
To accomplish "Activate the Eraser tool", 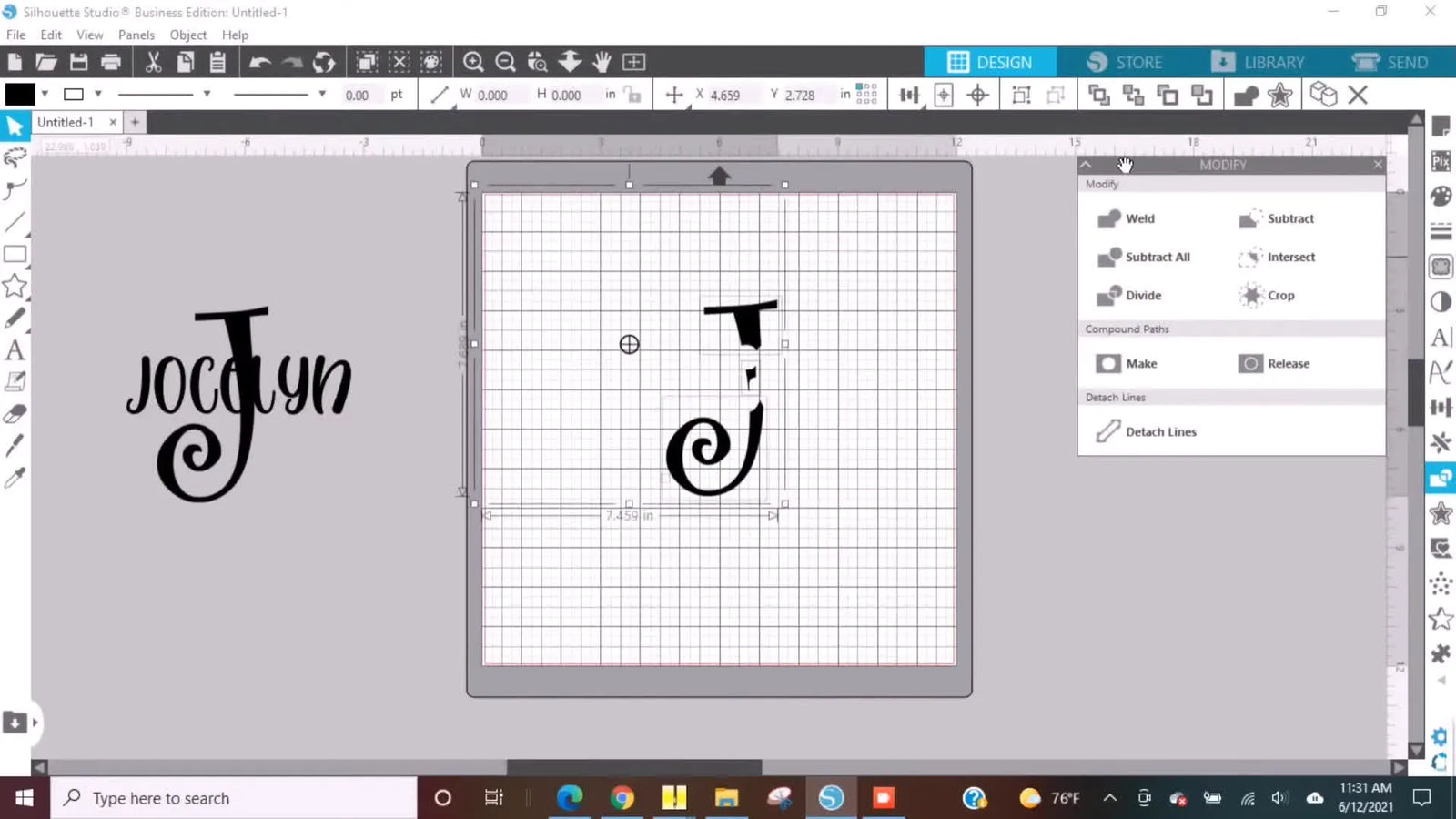I will [x=15, y=414].
